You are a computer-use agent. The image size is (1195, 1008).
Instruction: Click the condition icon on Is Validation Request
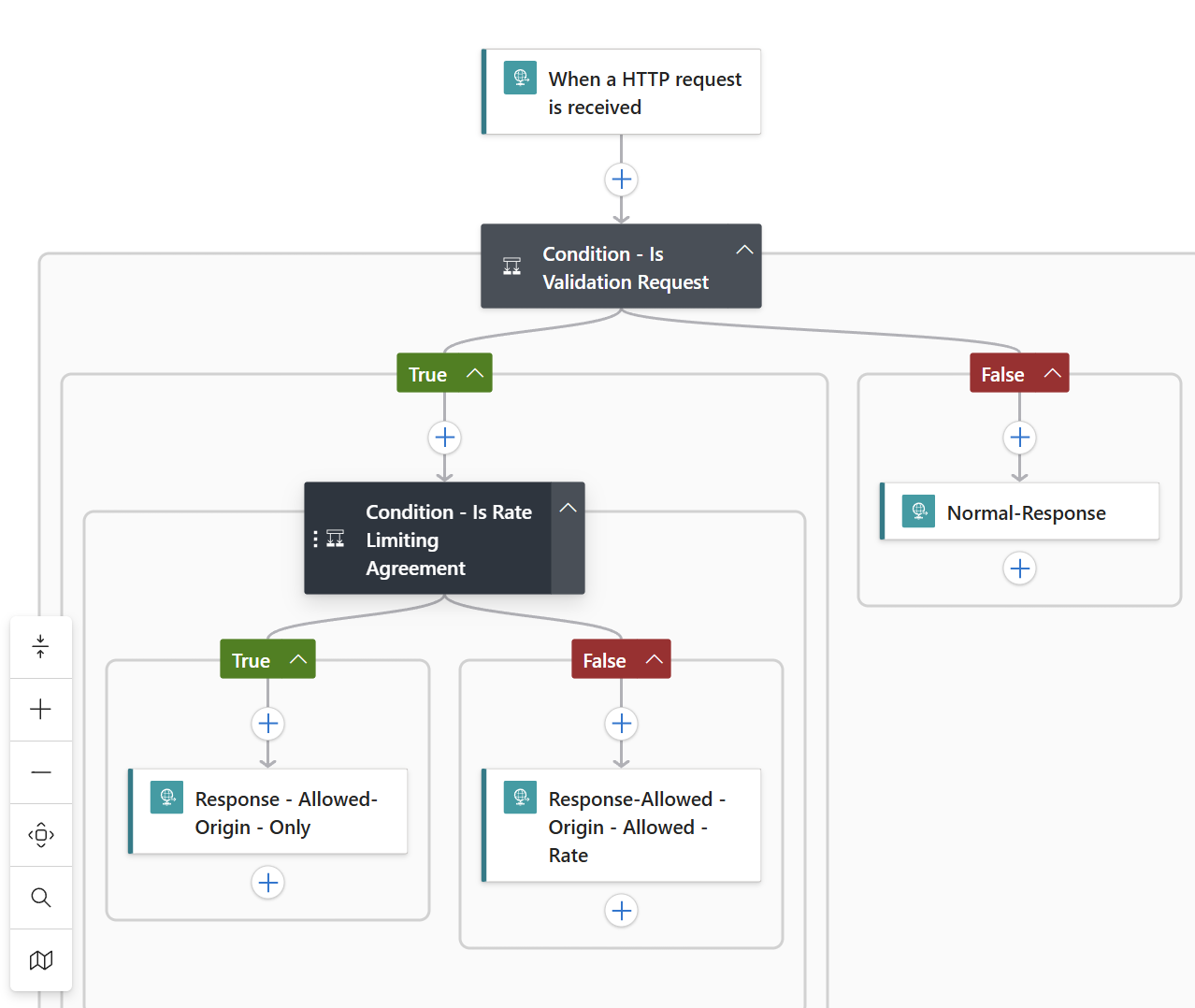pos(511,266)
